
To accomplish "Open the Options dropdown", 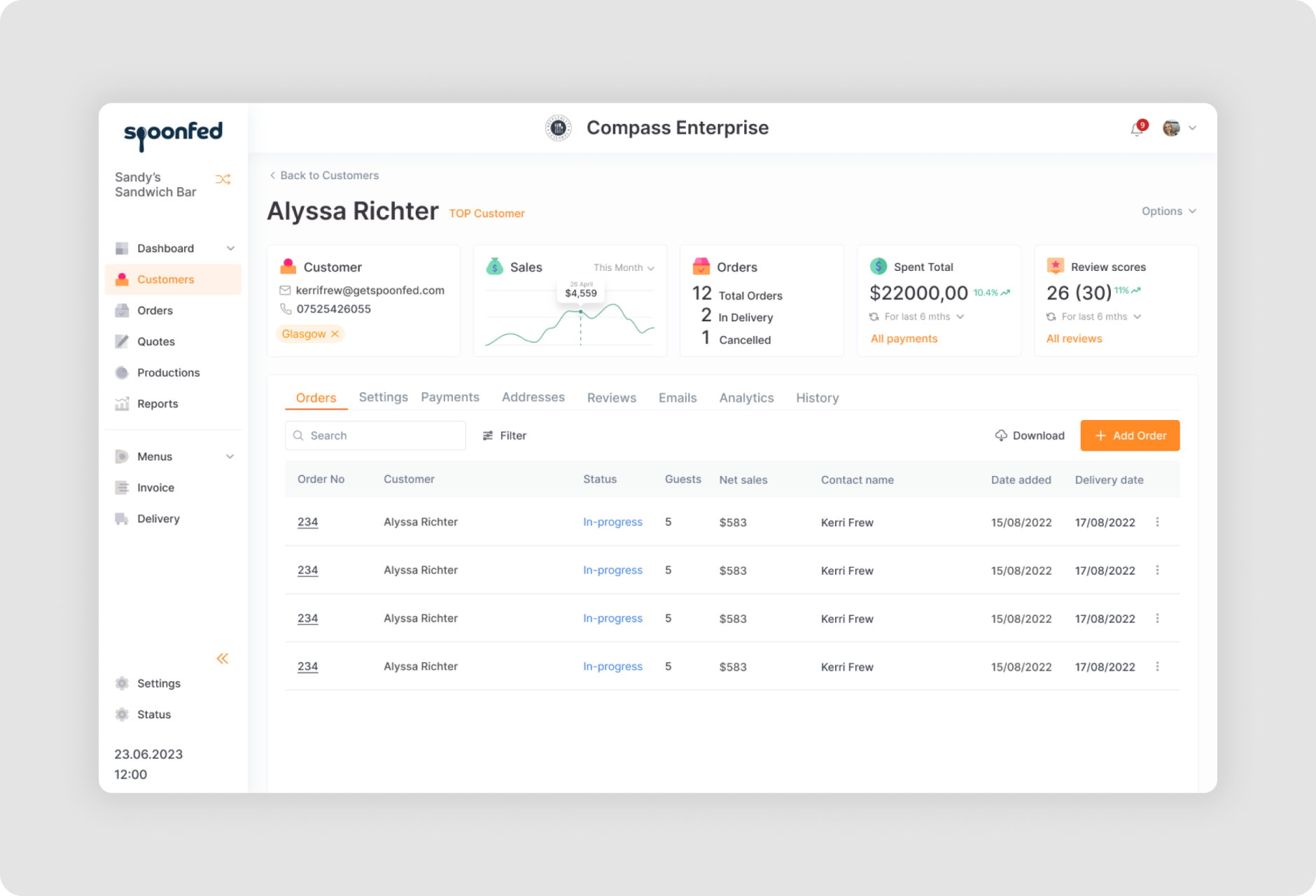I will click(1168, 211).
